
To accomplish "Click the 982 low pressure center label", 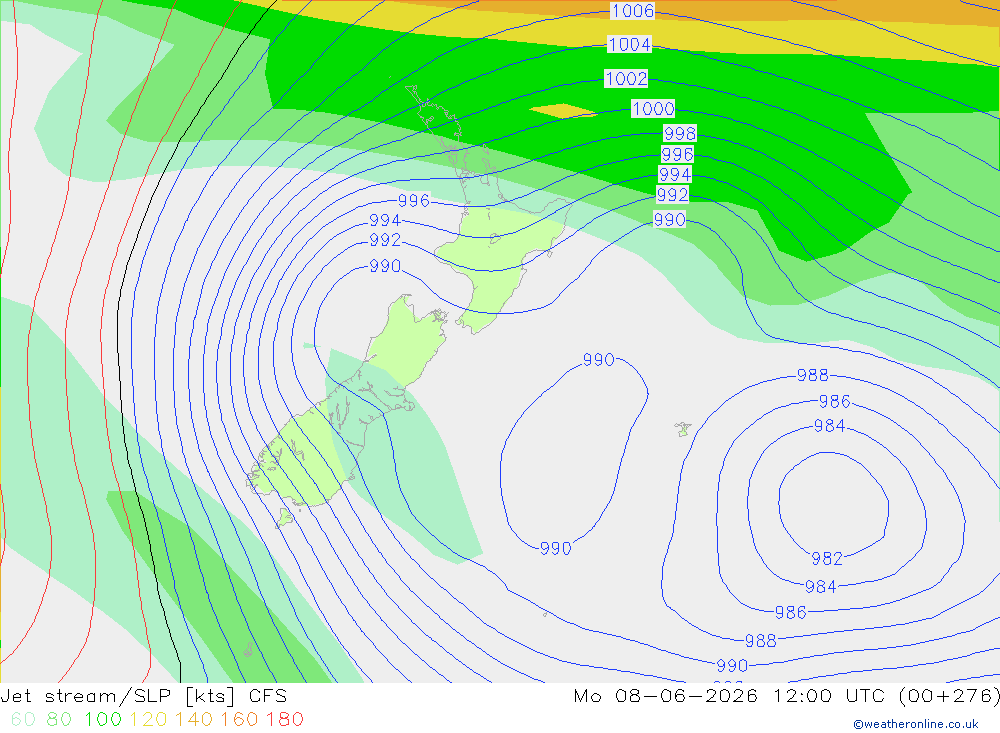I will pos(827,559).
